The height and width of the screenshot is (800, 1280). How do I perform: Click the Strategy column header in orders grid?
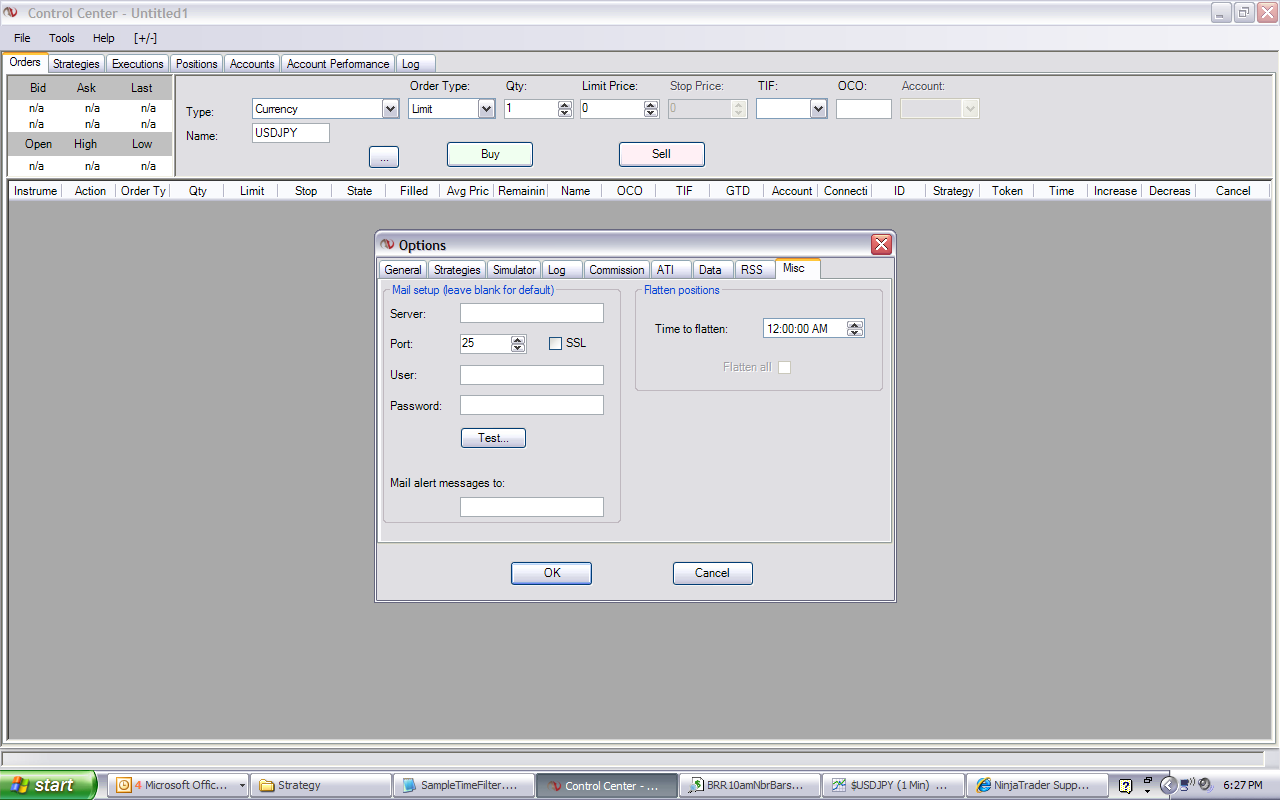pos(953,191)
